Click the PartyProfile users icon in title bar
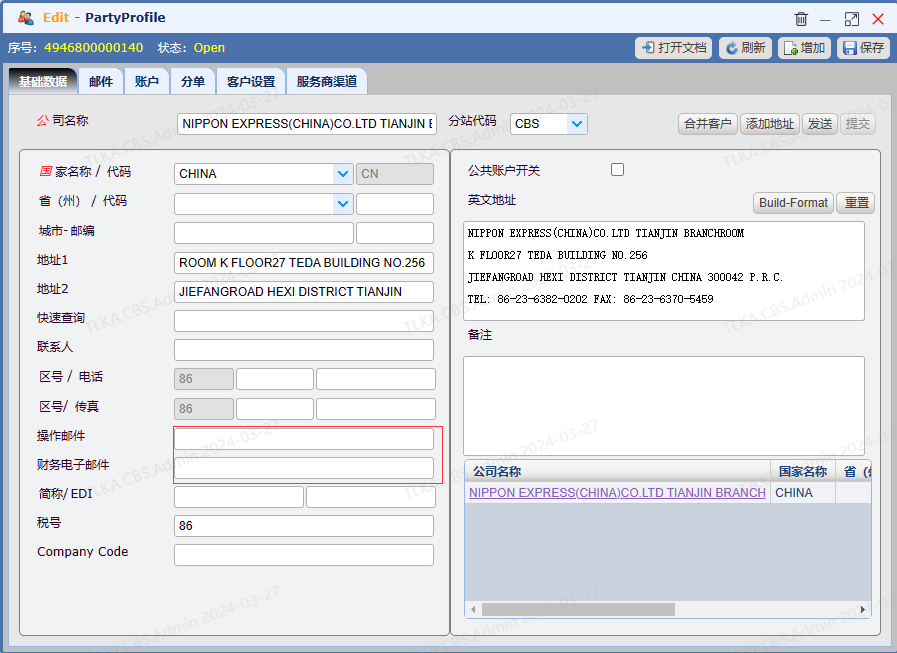 [26, 18]
